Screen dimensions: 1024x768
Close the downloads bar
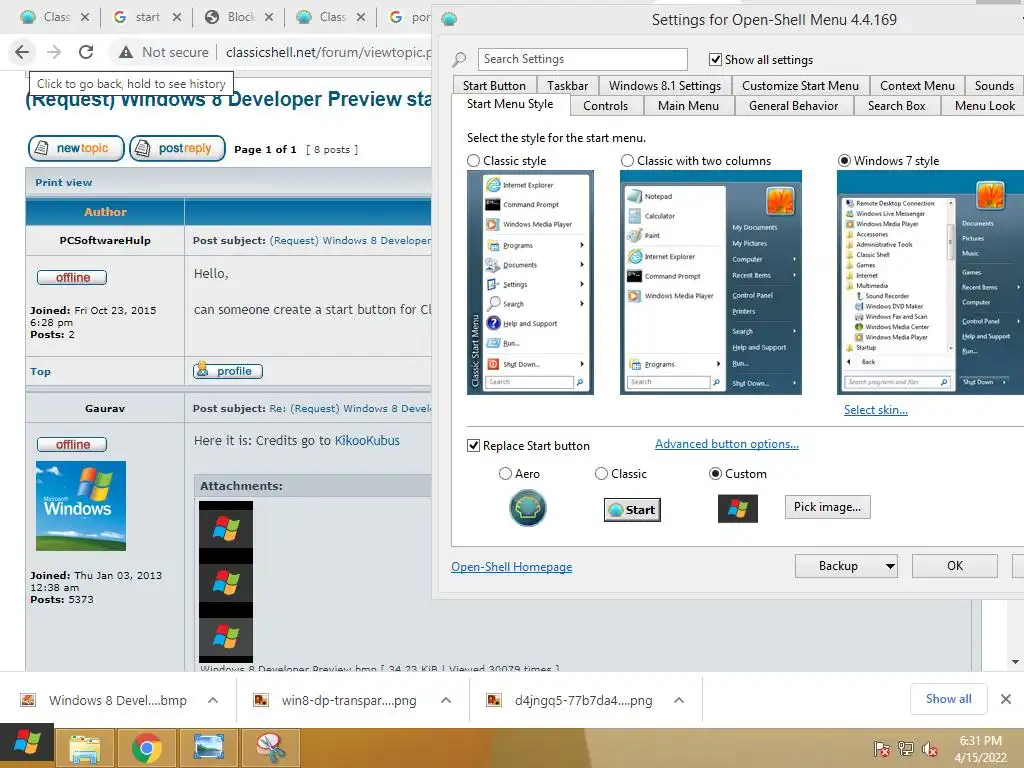pos(1006,699)
